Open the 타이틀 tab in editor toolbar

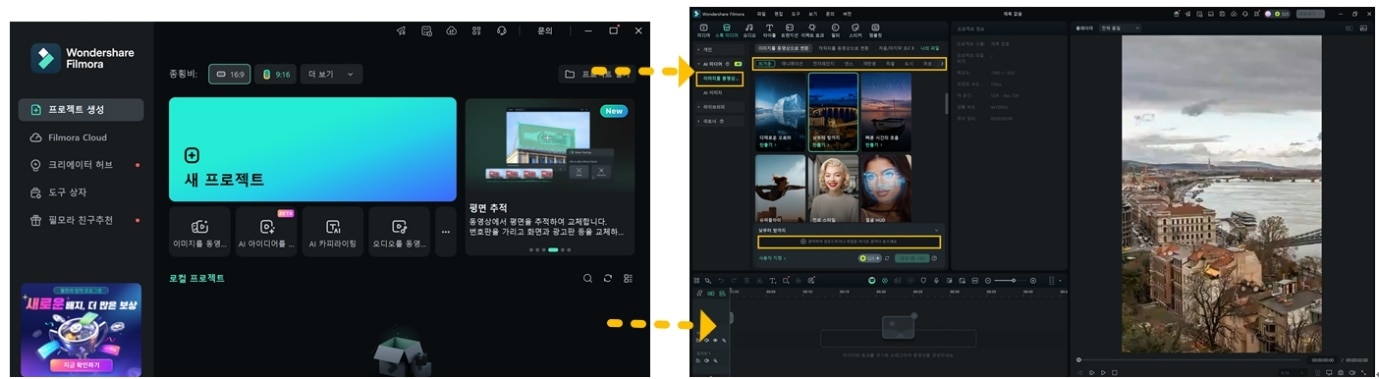pyautogui.click(x=769, y=31)
